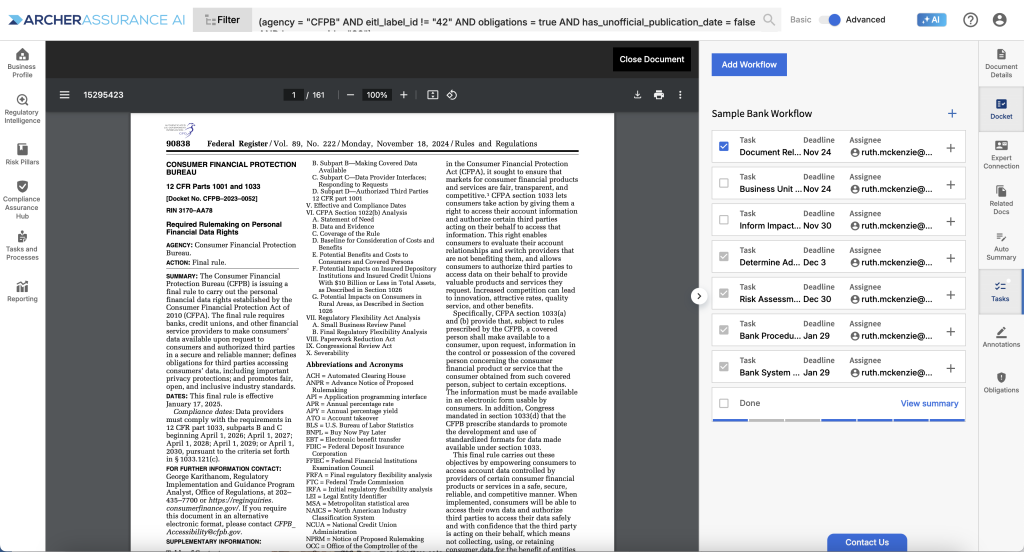Mark the workflow Done checkbox
This screenshot has height=552, width=1024.
[724, 403]
